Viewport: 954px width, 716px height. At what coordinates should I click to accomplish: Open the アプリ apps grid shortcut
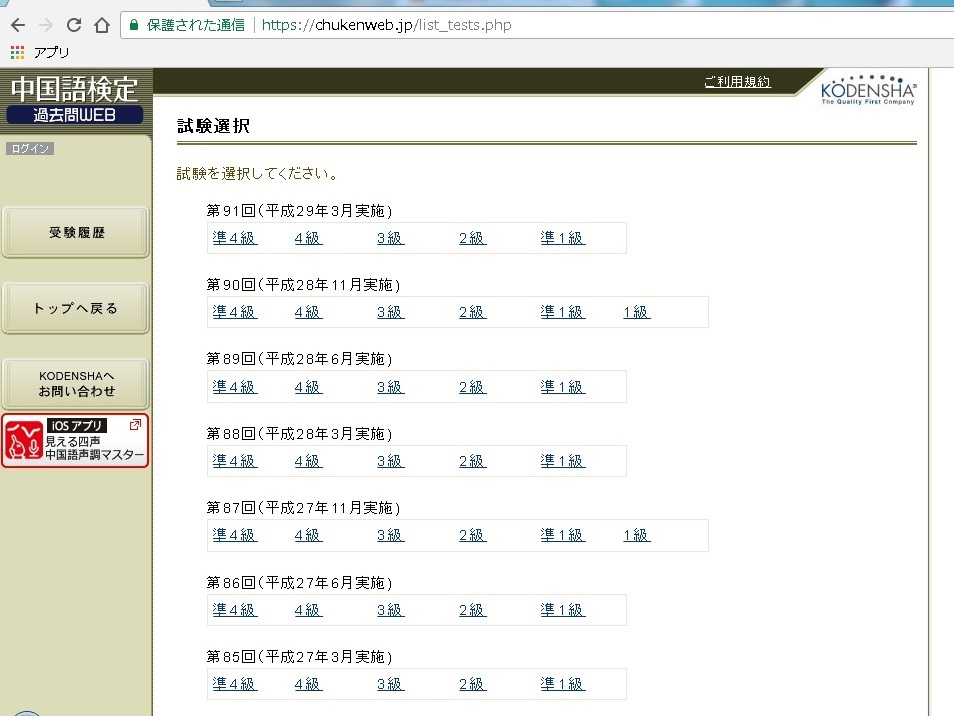coord(40,52)
